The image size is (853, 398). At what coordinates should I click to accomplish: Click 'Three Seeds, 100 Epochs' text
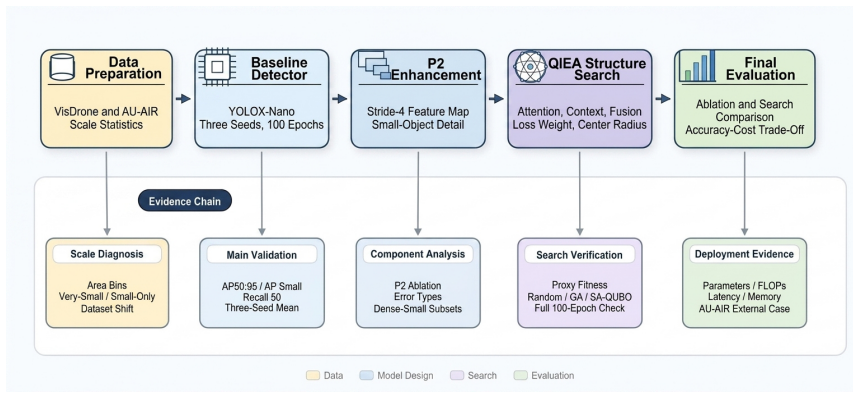pos(262,125)
